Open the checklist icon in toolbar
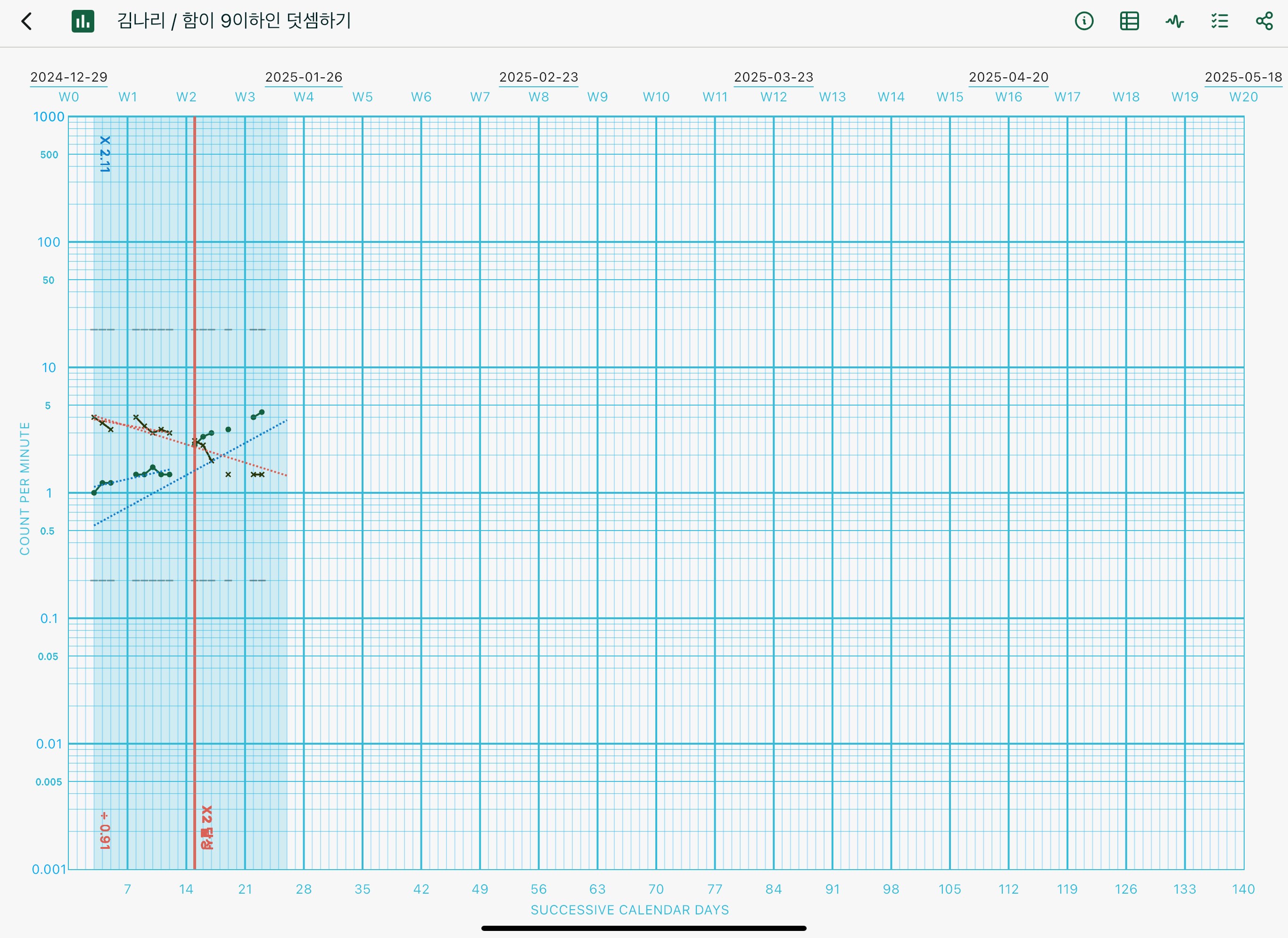1288x938 pixels. click(1219, 22)
